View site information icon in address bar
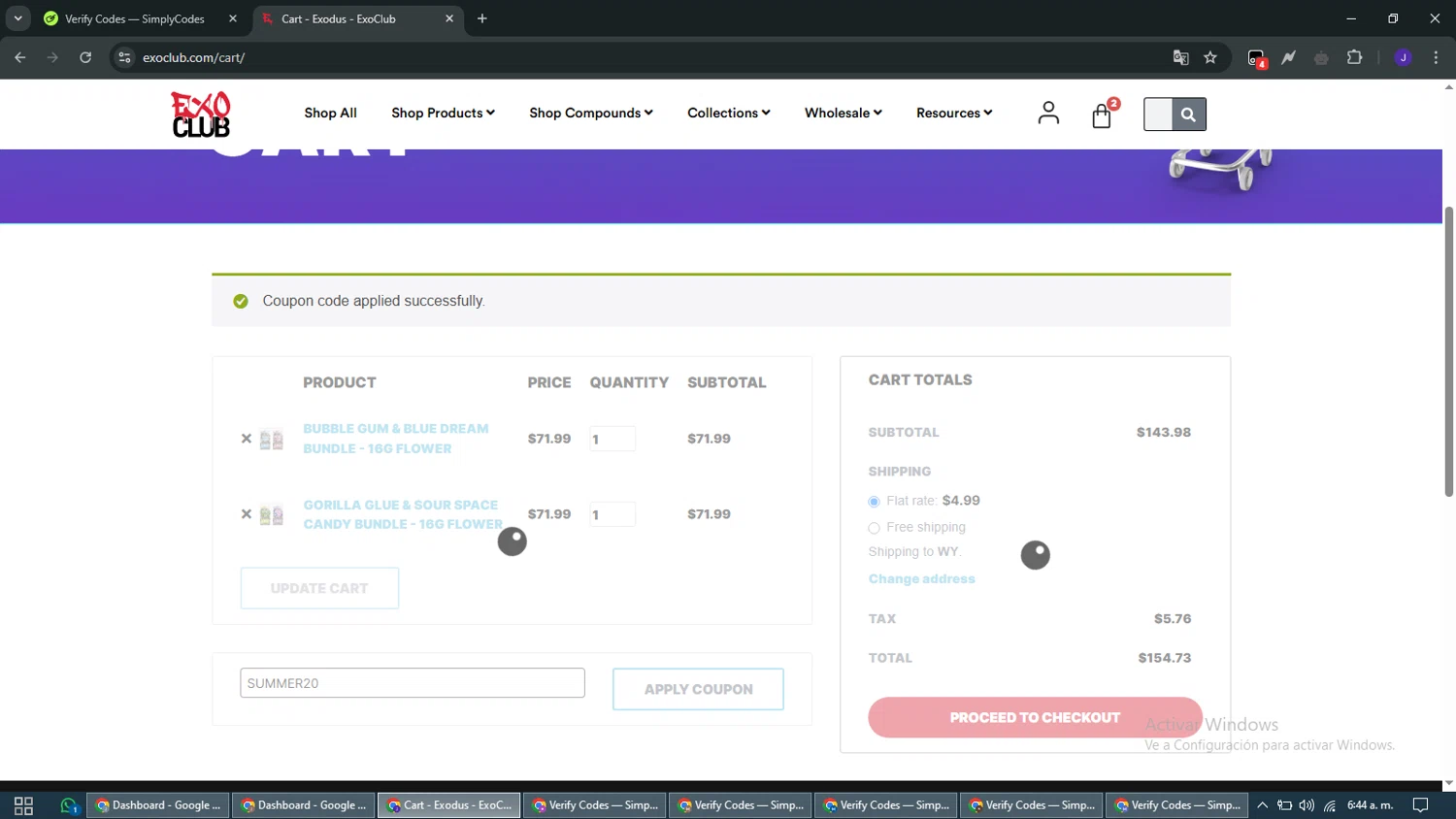 pyautogui.click(x=124, y=57)
